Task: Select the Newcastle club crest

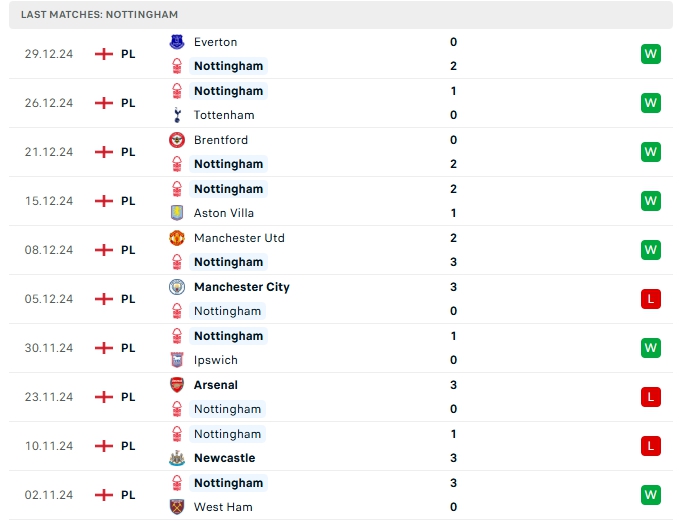Action: point(177,458)
